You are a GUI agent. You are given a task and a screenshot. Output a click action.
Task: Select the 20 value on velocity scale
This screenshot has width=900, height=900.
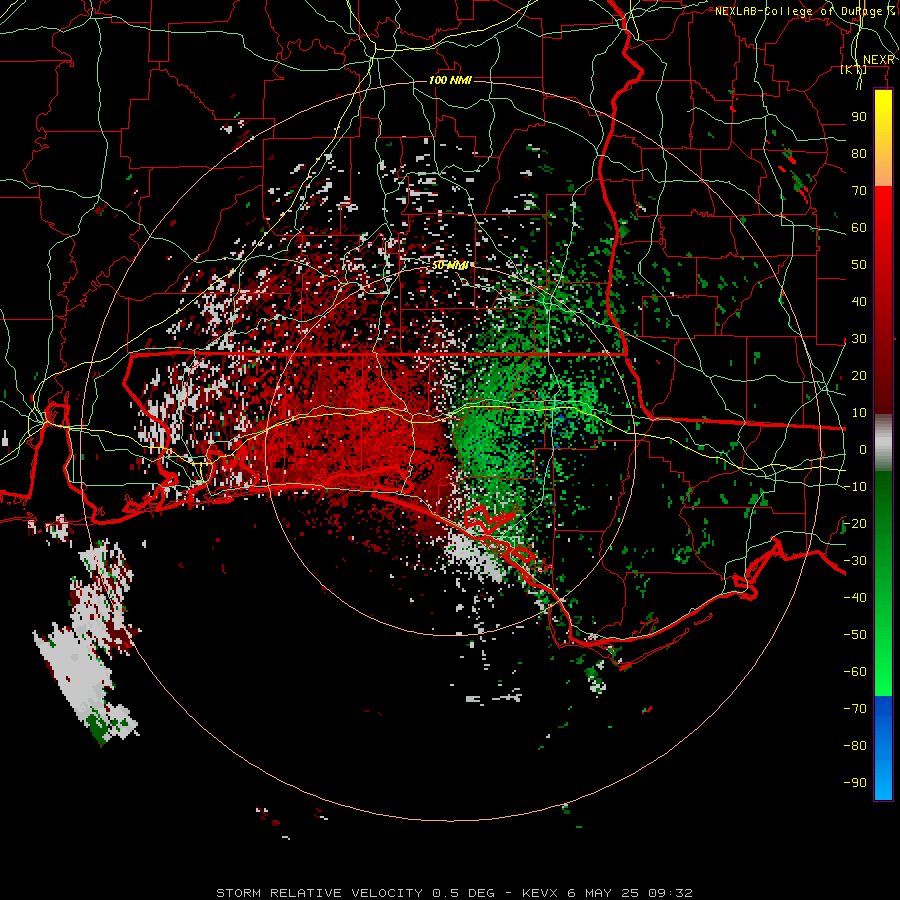coord(859,375)
